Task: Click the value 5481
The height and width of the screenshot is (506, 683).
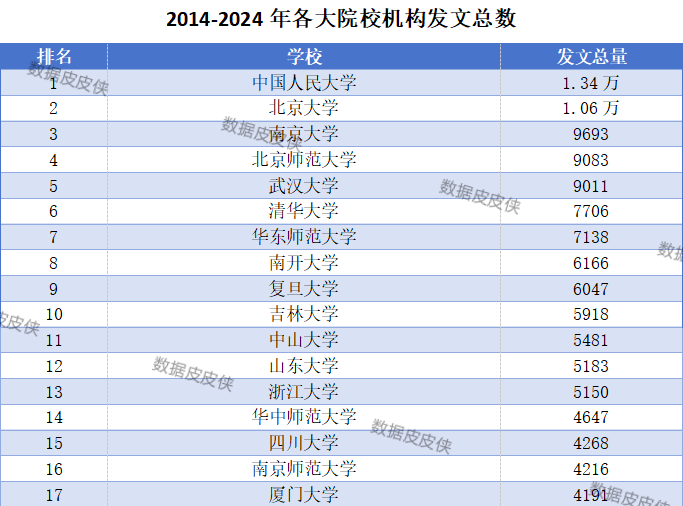Action: click(591, 340)
